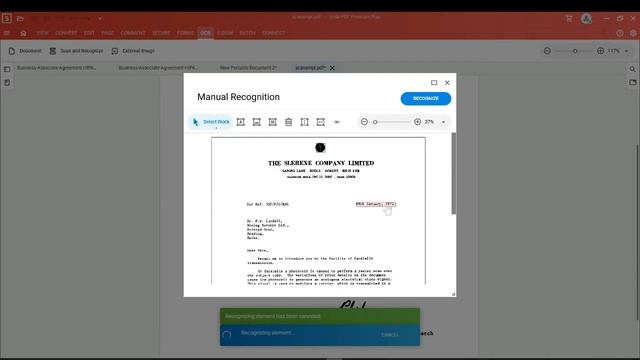Click the search magnifier icon in right sidebar
Image resolution: width=640 pixels, height=360 pixels.
click(632, 69)
